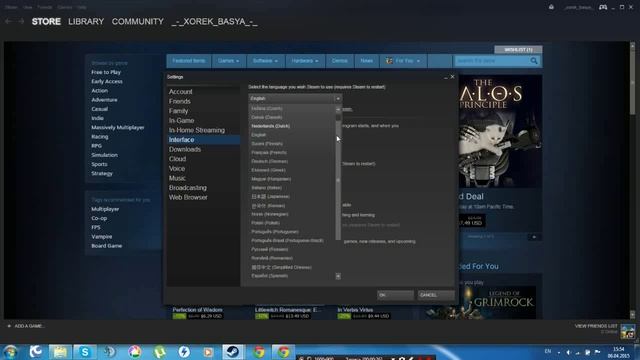Click the store search magnifier icon
Viewport: 640px width, 360px height.
point(534,61)
